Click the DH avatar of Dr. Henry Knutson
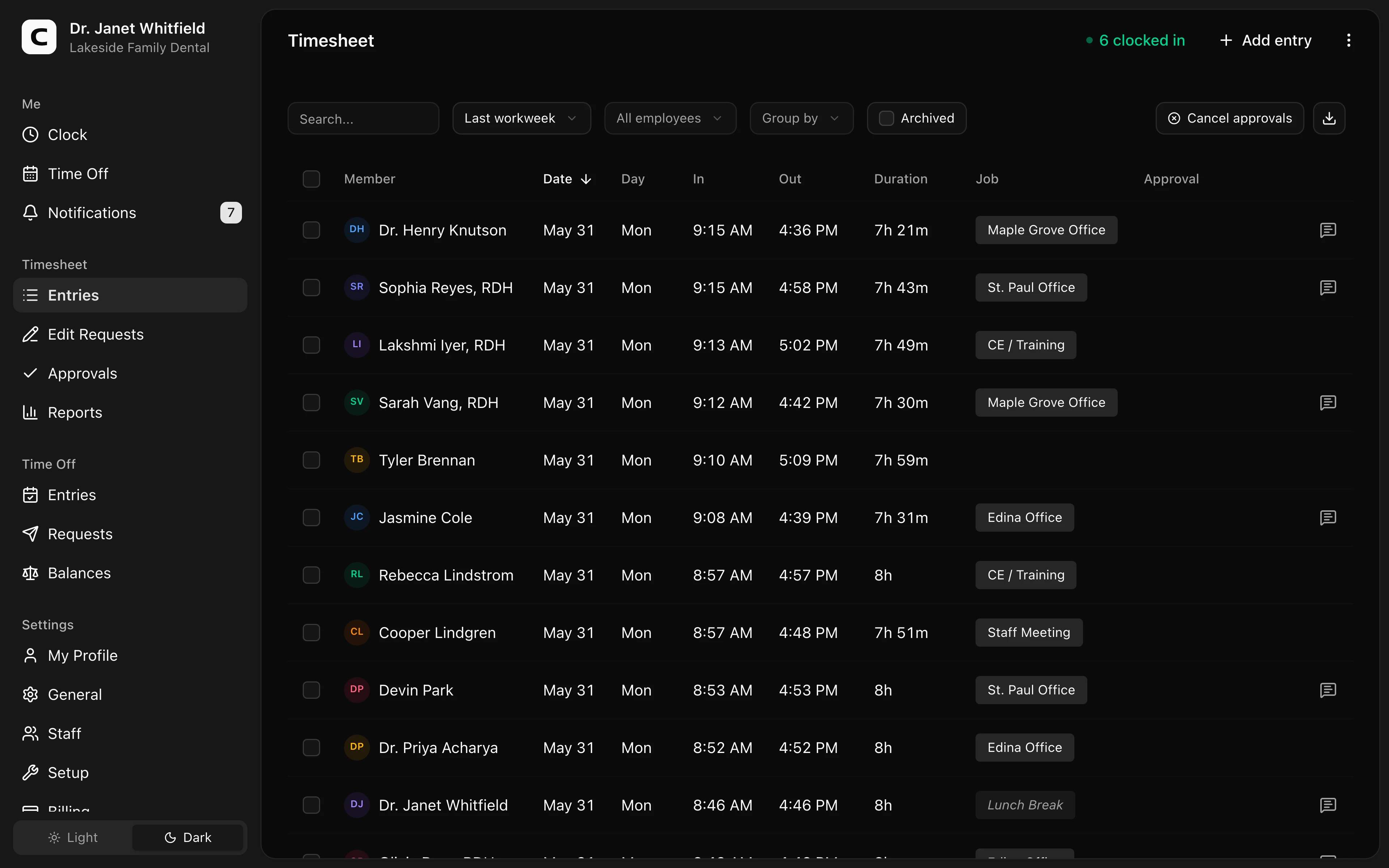Image resolution: width=1389 pixels, height=868 pixels. pyautogui.click(x=356, y=230)
